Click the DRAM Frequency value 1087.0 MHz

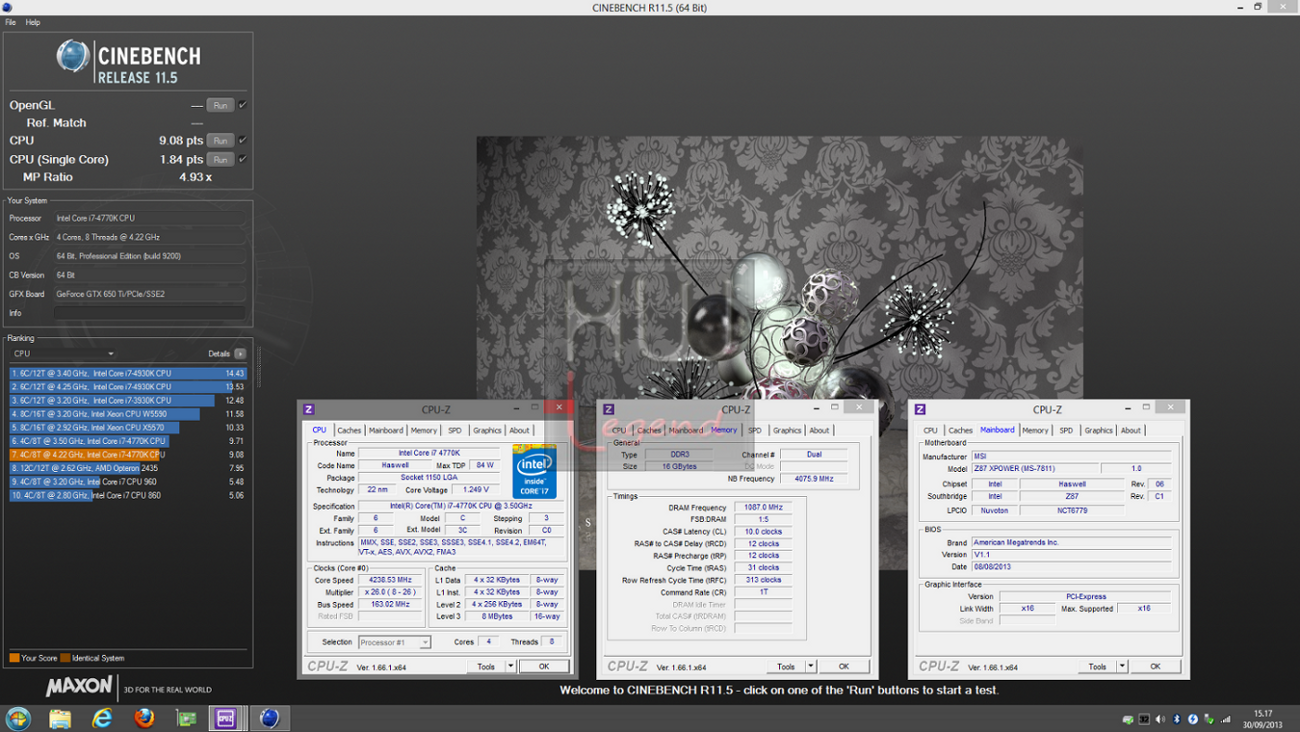point(763,507)
